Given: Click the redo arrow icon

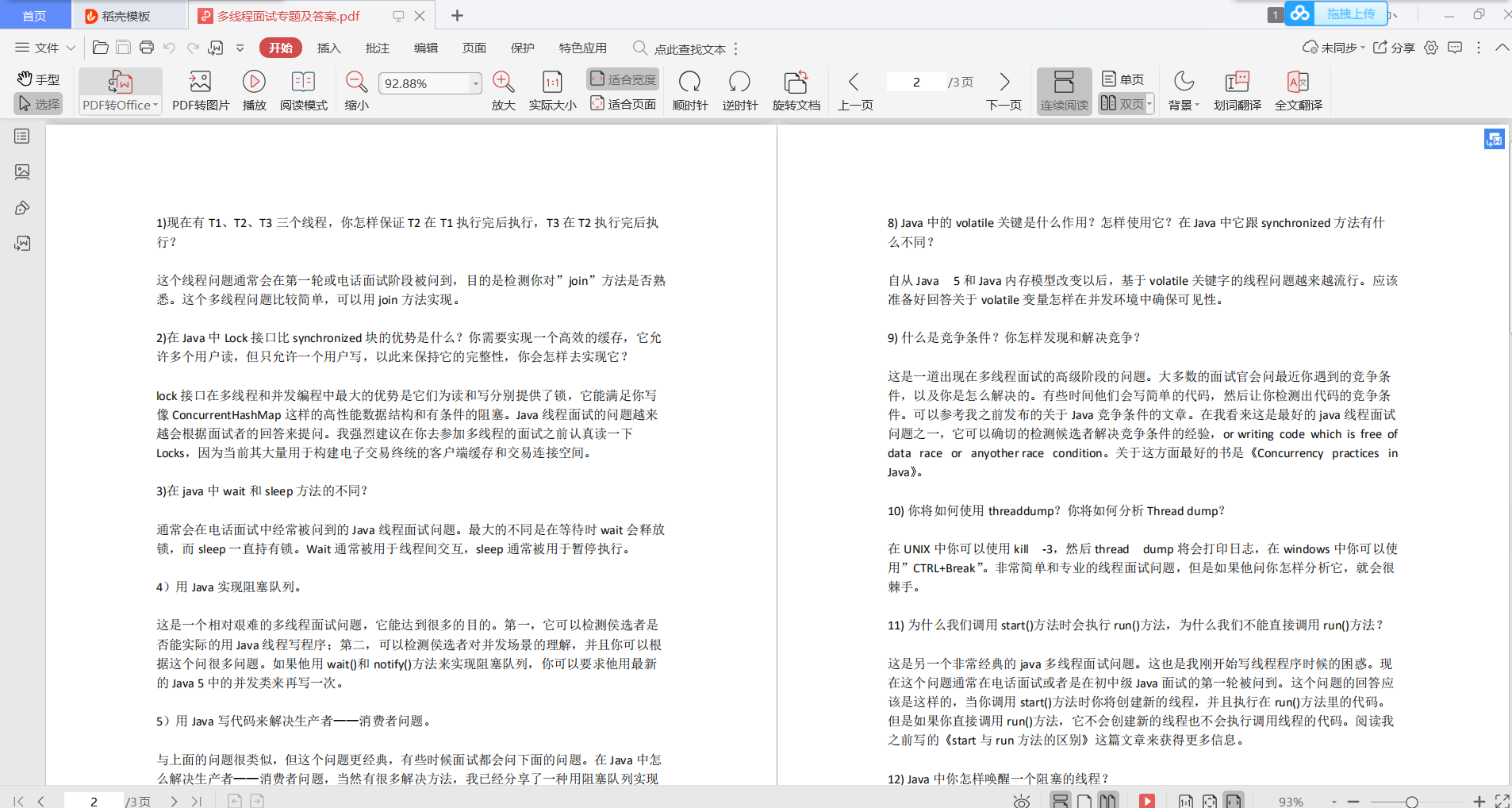Looking at the screenshot, I should 193,48.
